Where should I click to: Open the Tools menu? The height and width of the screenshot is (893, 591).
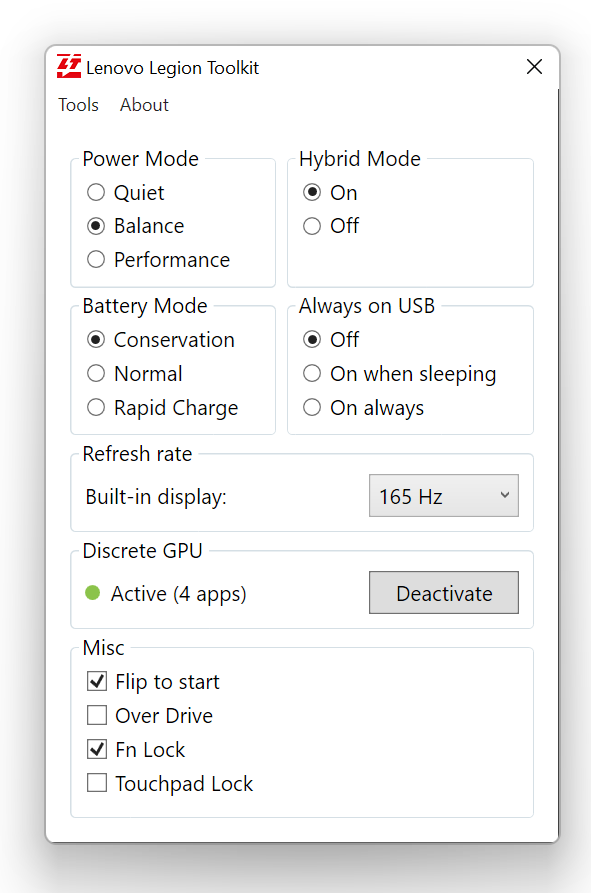click(x=79, y=105)
